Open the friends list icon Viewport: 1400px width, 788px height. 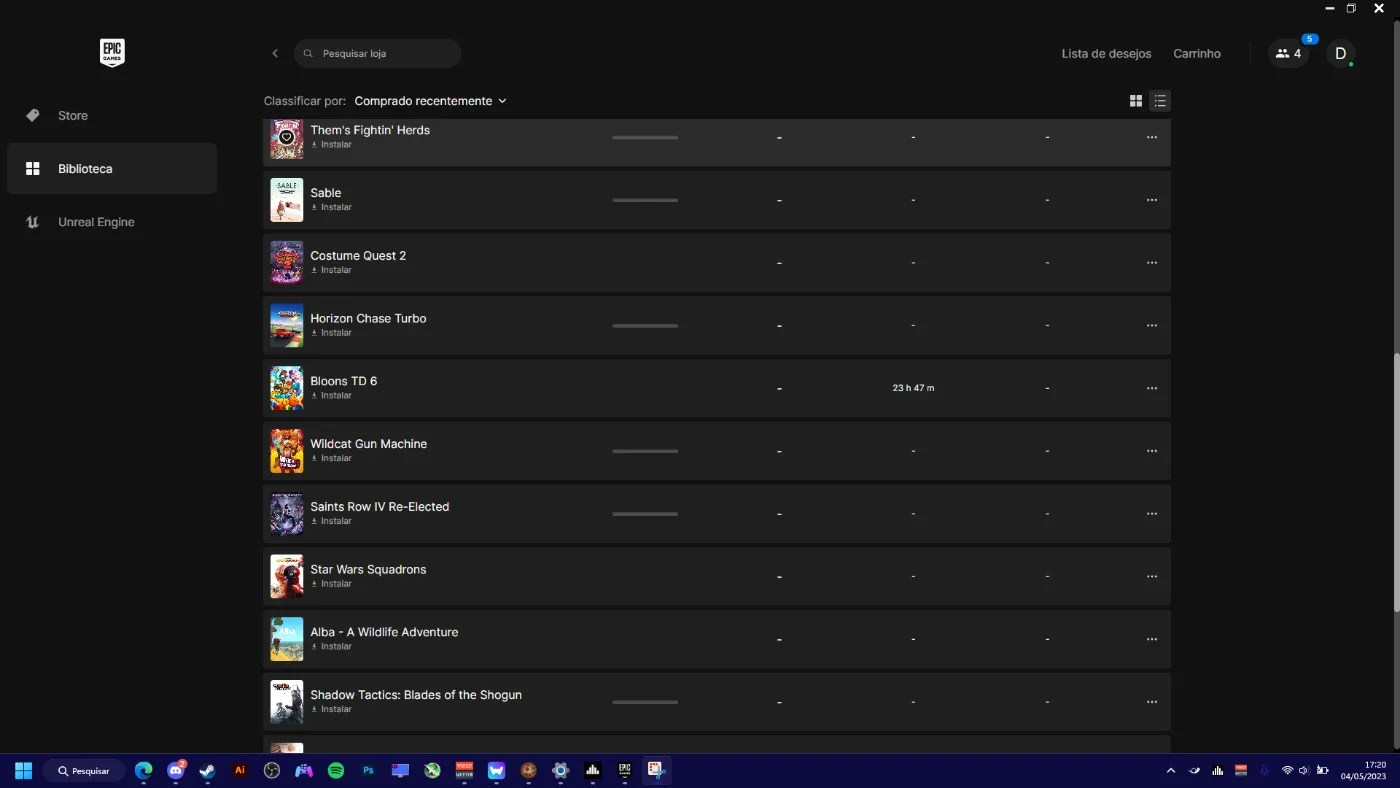tap(1288, 54)
